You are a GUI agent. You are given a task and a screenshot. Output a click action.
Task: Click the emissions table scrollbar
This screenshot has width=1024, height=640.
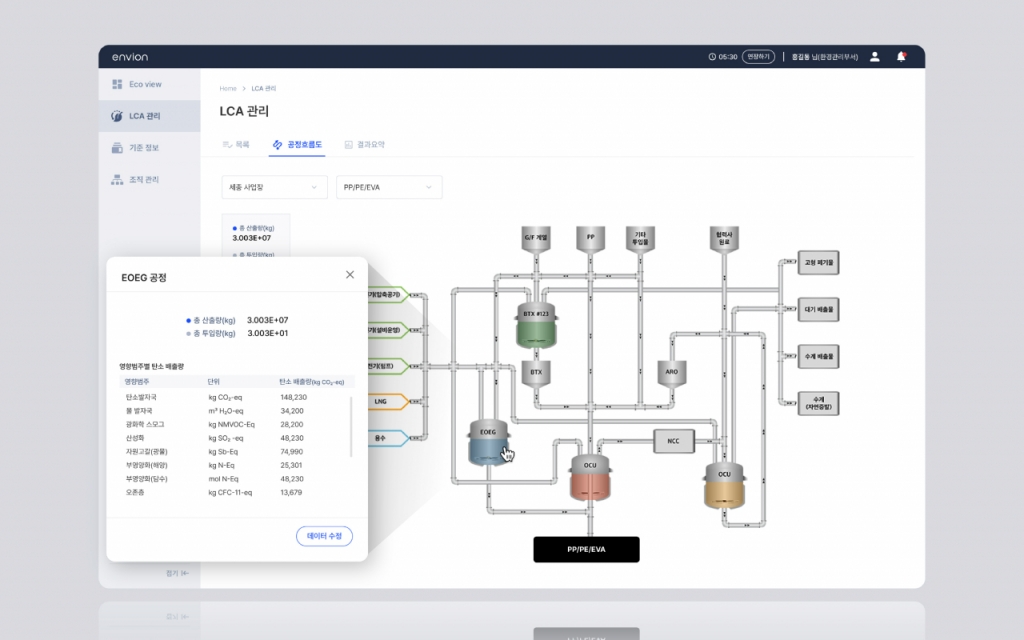click(351, 427)
